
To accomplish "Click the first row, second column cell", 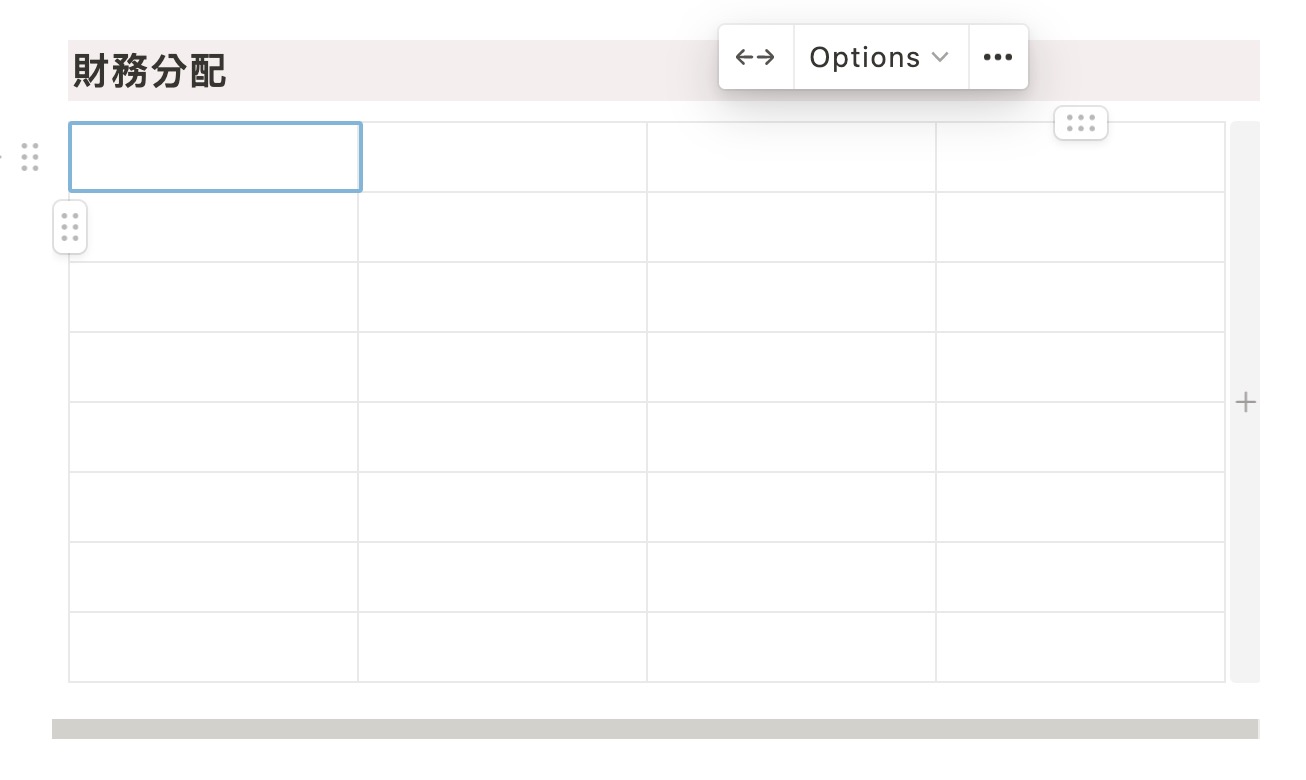I will coord(503,157).
